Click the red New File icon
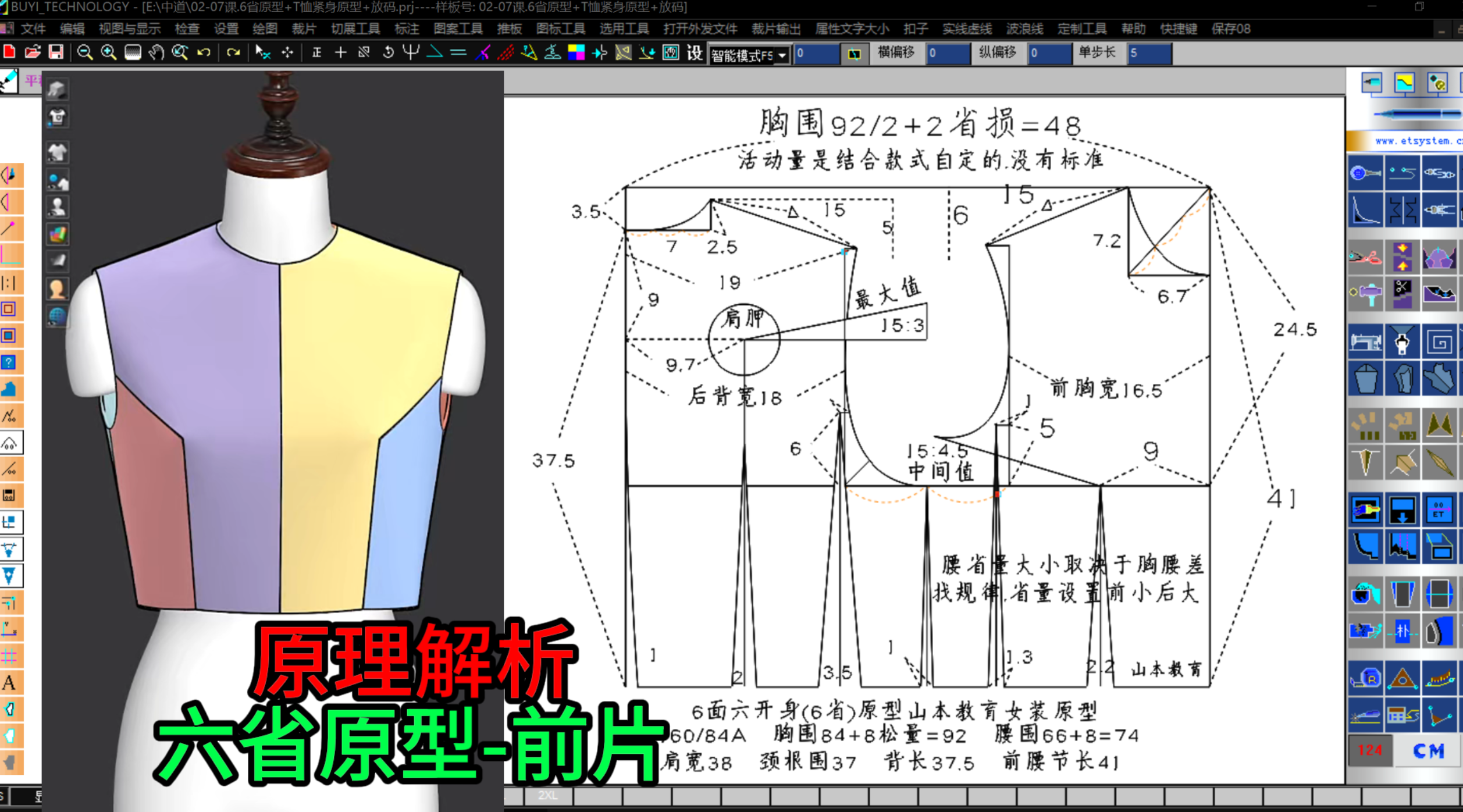This screenshot has height=812, width=1463. point(9,53)
